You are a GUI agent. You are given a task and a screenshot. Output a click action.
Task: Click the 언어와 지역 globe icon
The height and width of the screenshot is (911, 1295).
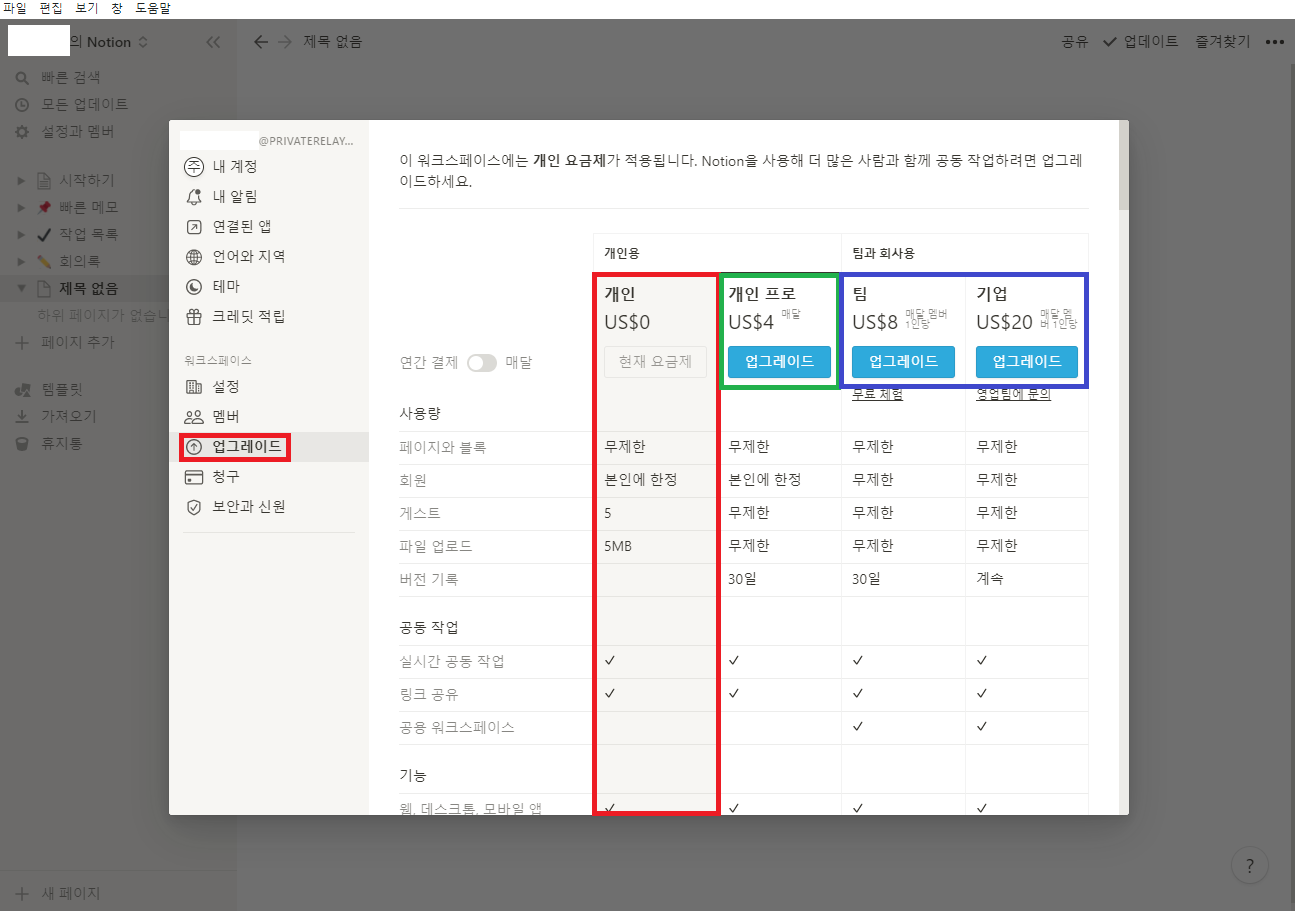pyautogui.click(x=194, y=257)
